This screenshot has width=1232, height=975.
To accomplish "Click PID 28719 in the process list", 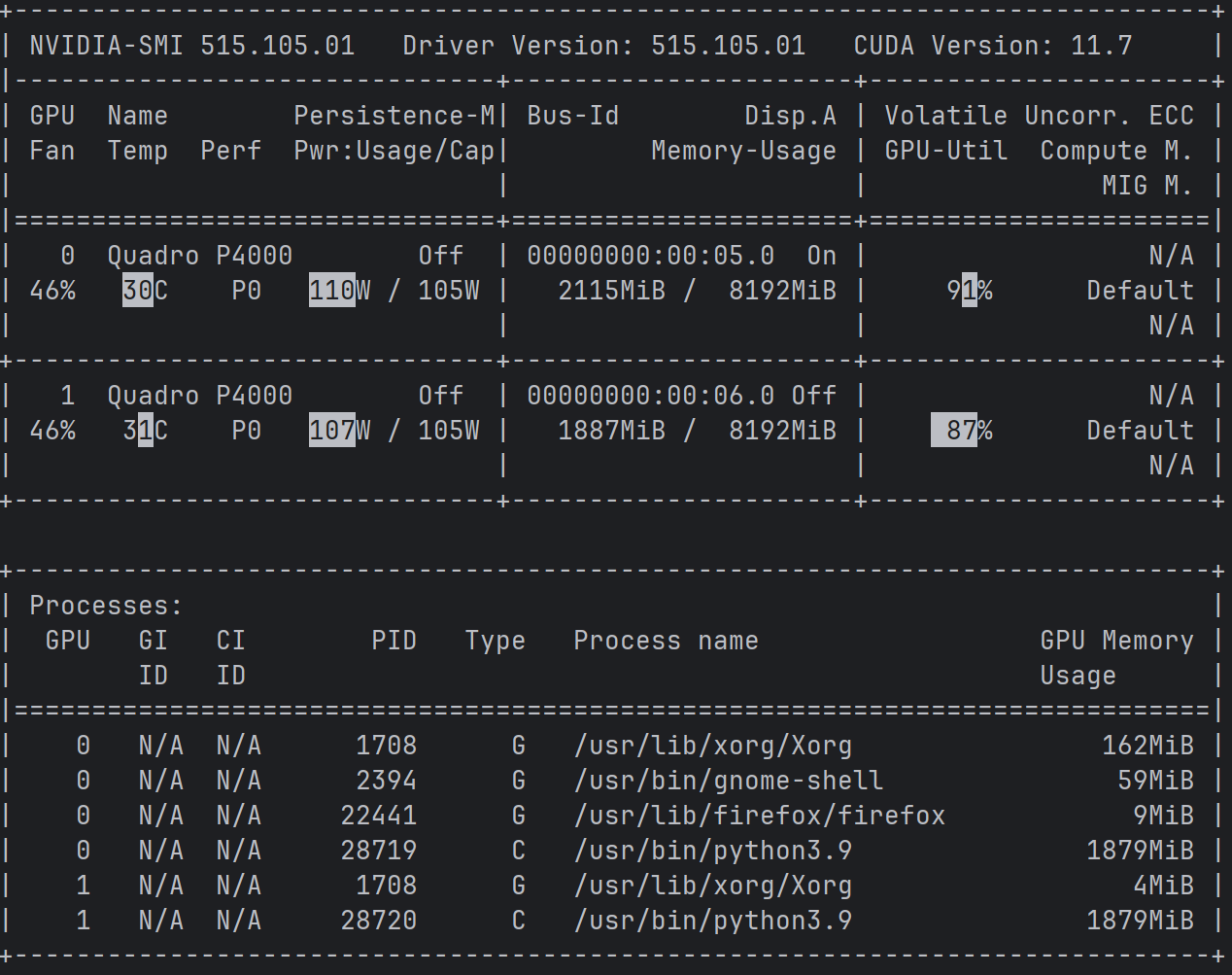I will click(x=378, y=851).
